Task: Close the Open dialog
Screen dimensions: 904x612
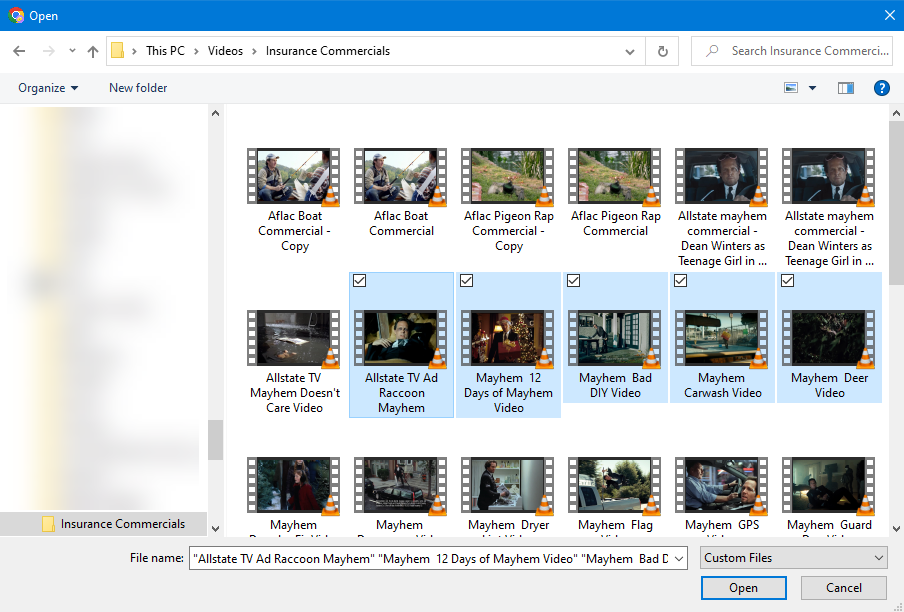Action: (x=890, y=16)
